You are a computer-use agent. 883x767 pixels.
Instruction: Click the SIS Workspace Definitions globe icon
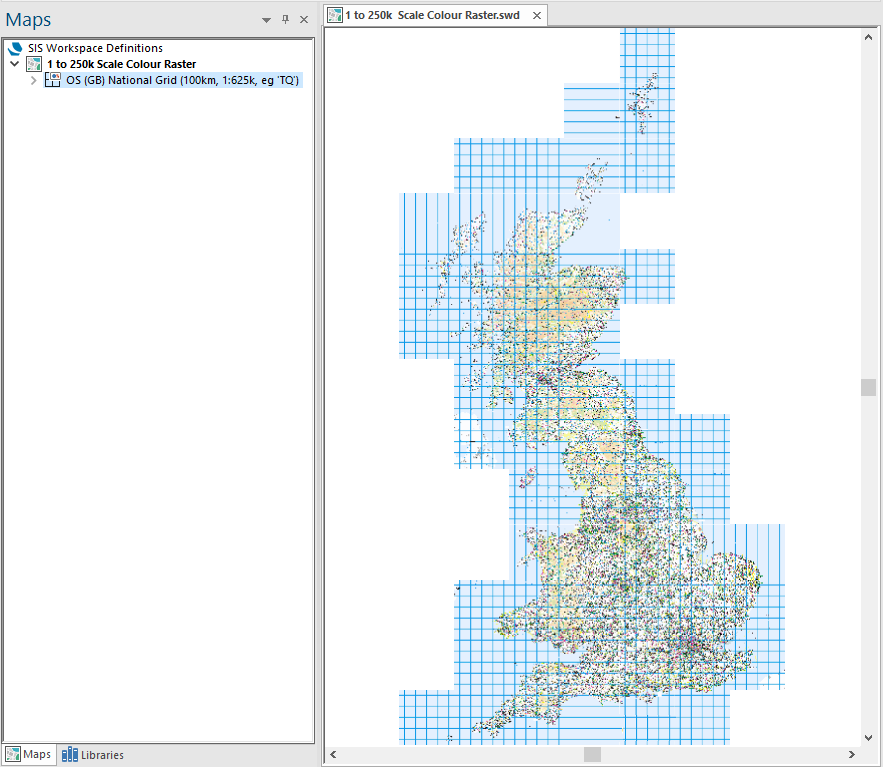pyautogui.click(x=15, y=48)
